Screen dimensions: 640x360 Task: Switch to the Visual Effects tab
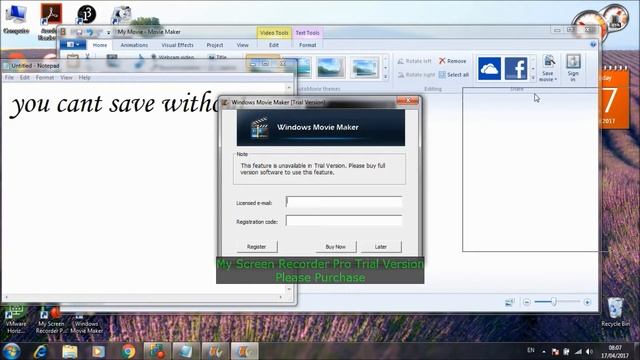pos(177,45)
